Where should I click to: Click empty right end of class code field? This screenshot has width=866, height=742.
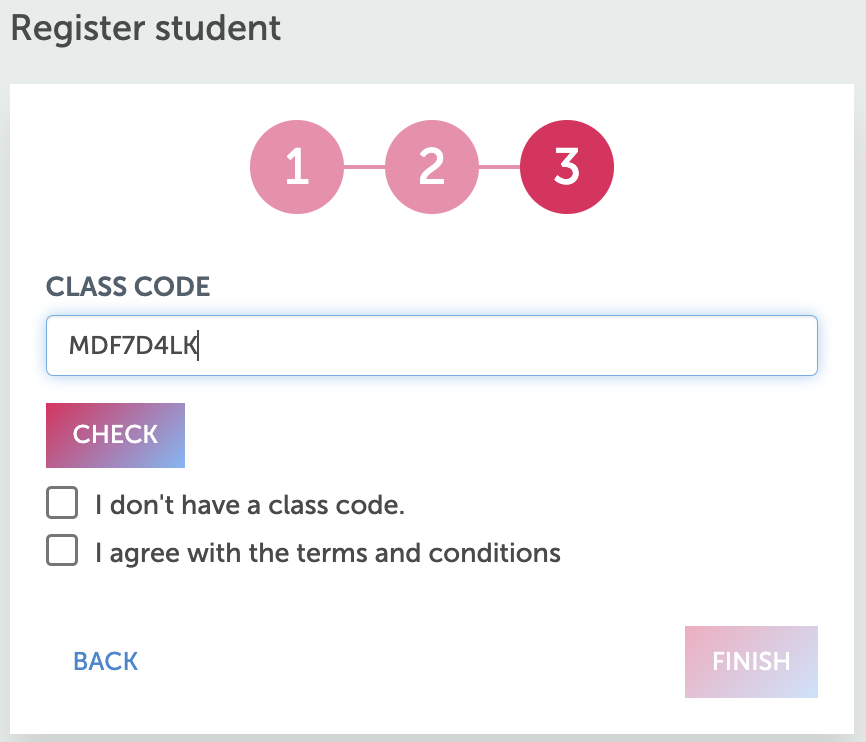tap(700, 346)
